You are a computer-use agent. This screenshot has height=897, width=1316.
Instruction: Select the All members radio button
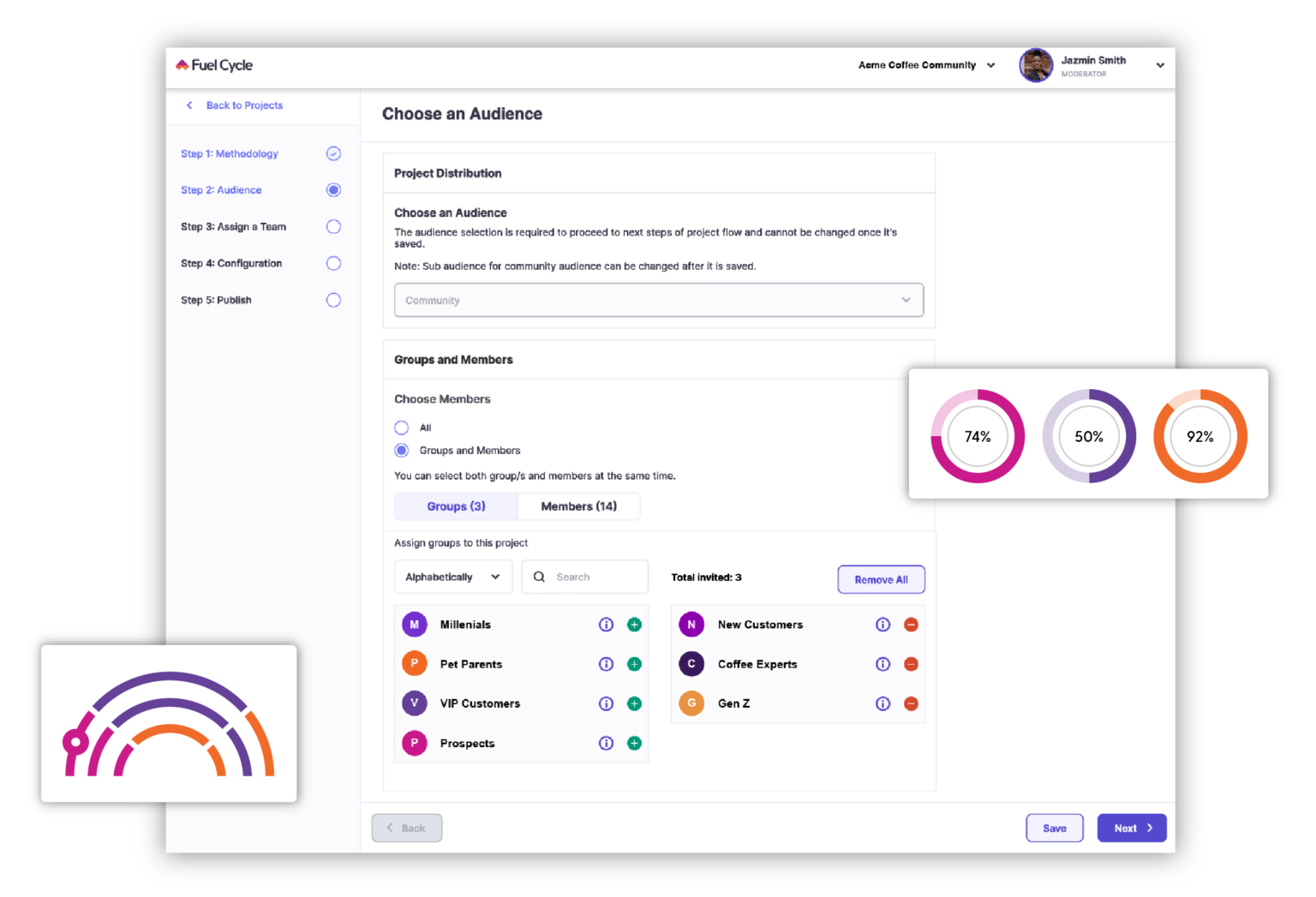pos(401,428)
